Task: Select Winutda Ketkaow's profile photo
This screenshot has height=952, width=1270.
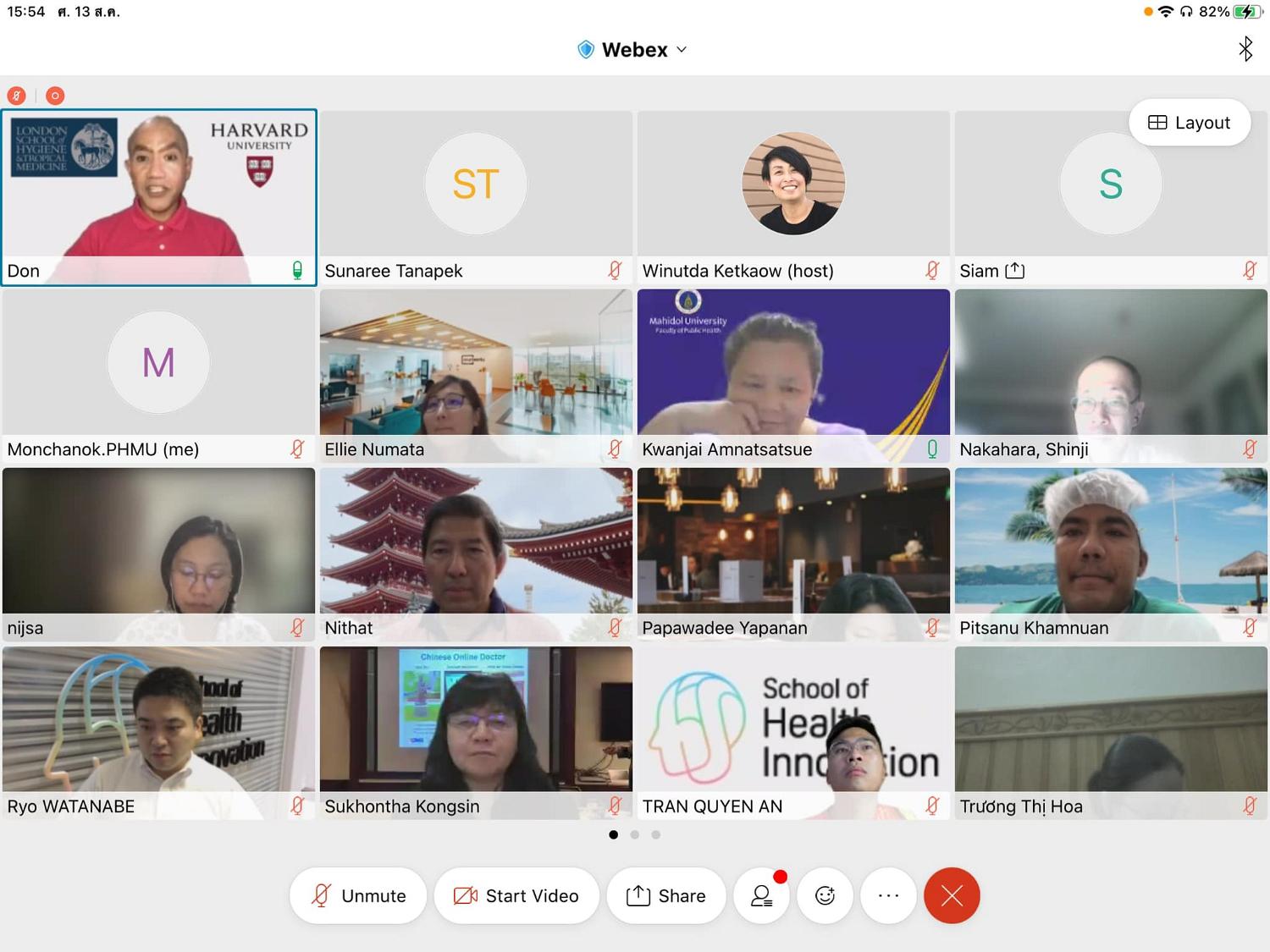Action: (x=793, y=184)
